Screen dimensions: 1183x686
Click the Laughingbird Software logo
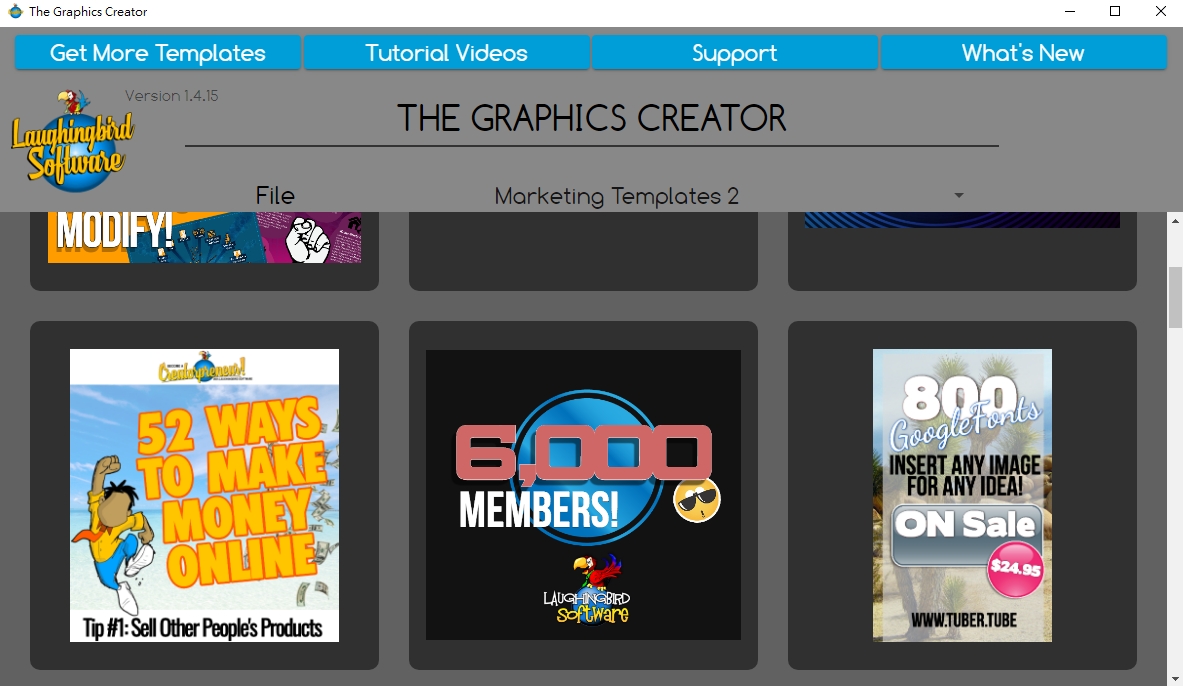72,140
